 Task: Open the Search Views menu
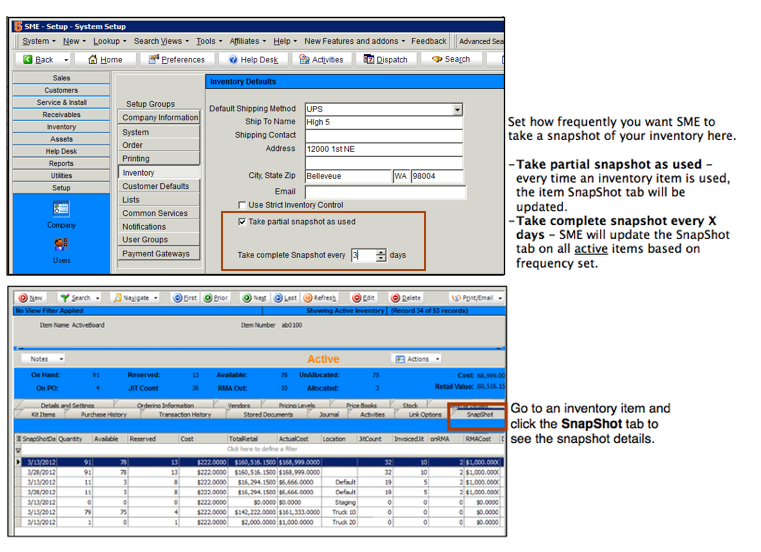click(161, 41)
